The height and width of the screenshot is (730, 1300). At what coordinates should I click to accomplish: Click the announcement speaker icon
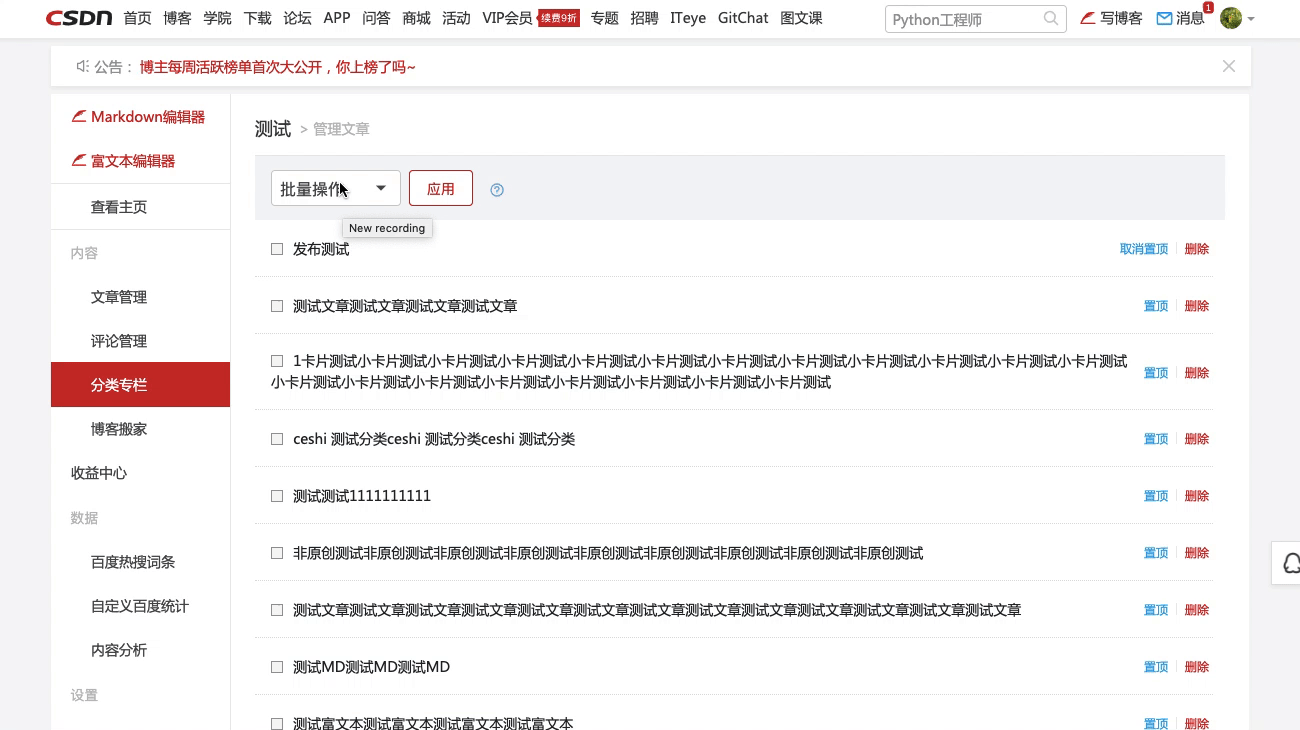tap(83, 66)
